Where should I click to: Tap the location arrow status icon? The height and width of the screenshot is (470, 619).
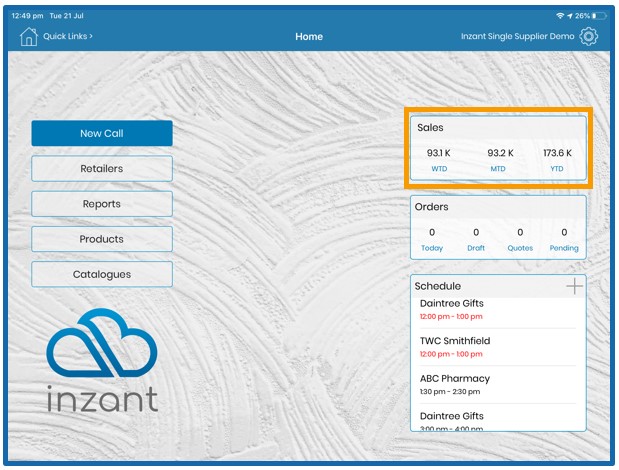click(x=570, y=16)
